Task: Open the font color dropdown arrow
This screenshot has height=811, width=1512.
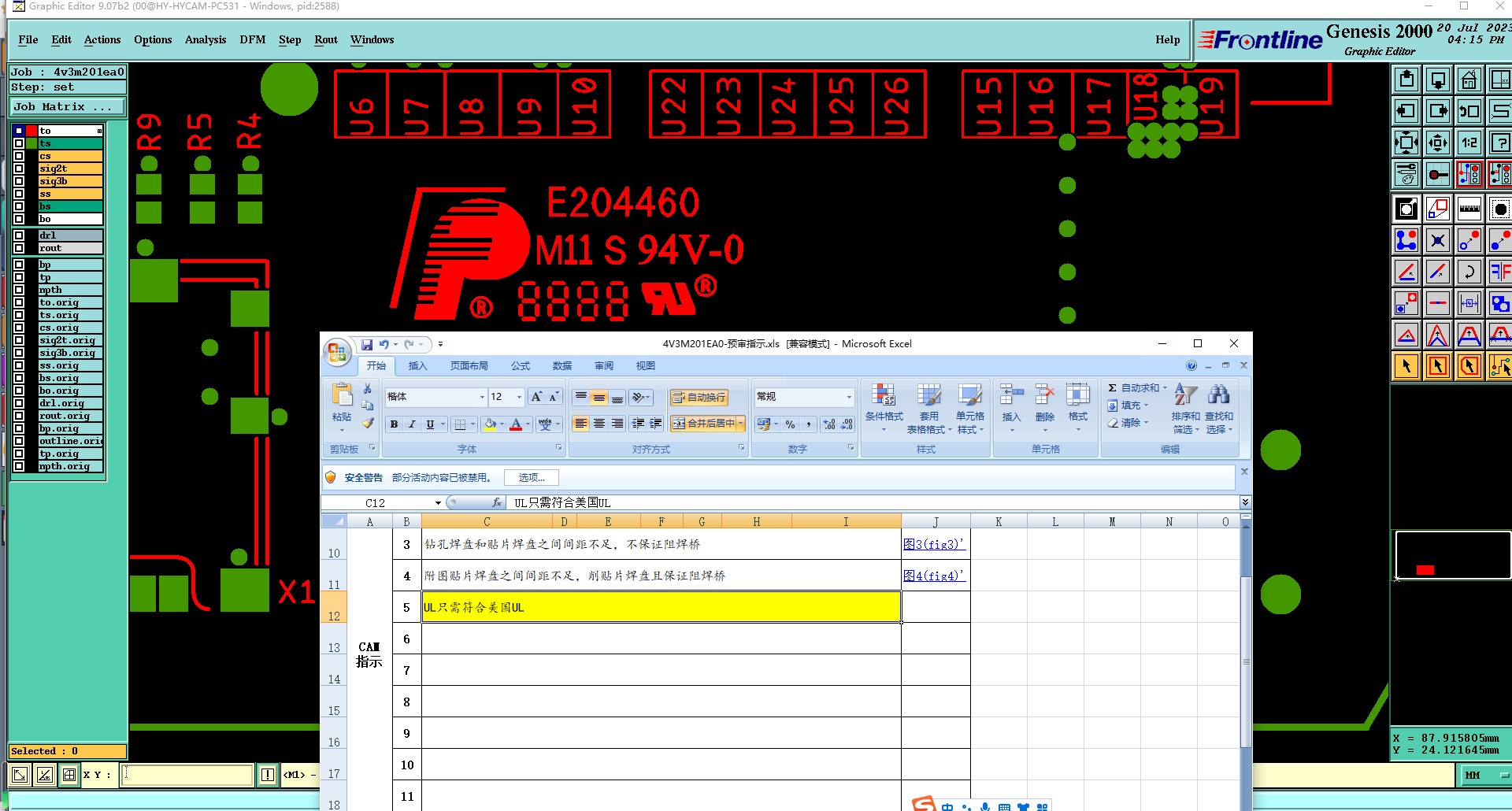Action: pyautogui.click(x=528, y=424)
